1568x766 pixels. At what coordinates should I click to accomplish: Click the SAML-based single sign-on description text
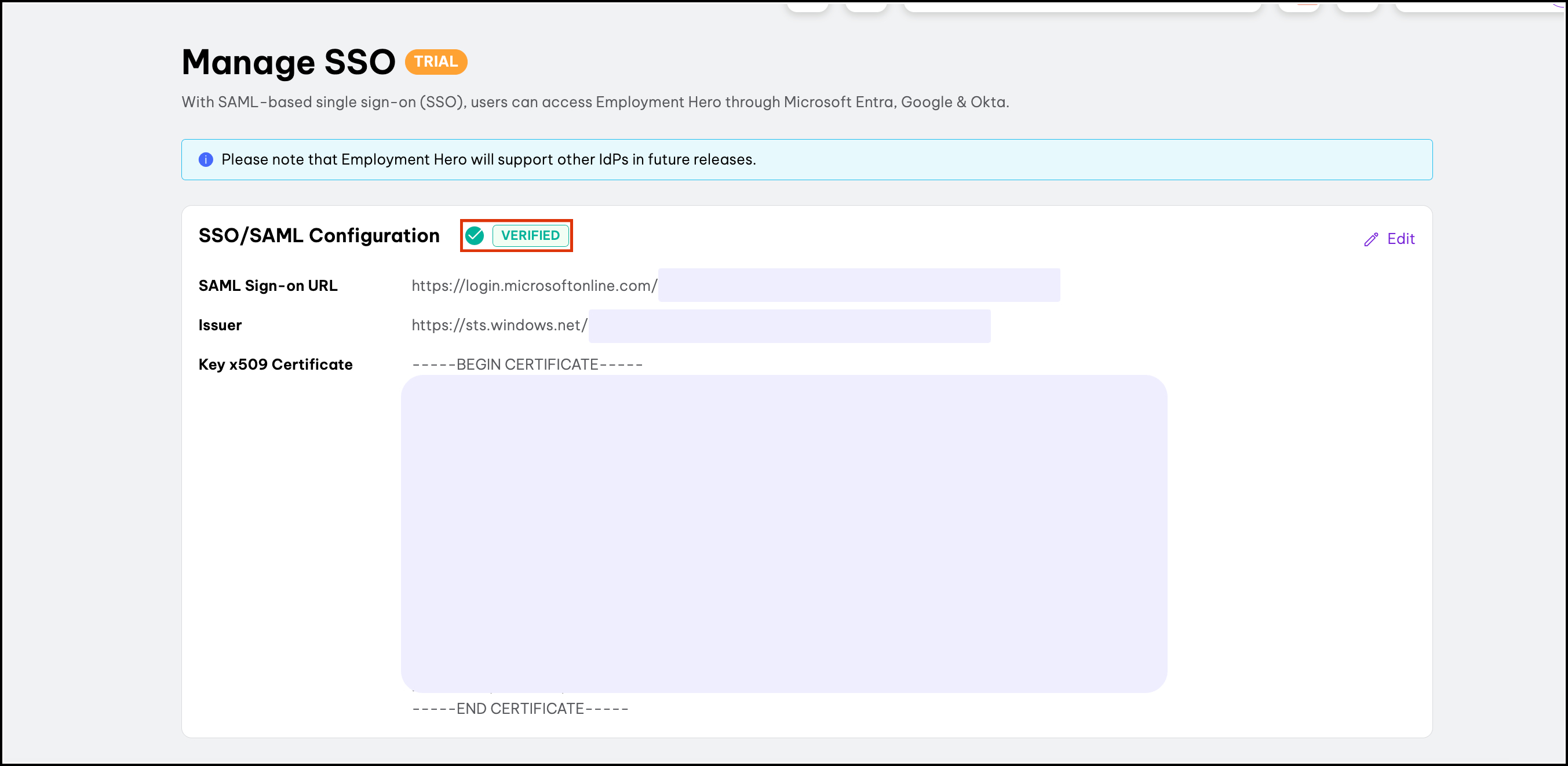pyautogui.click(x=595, y=101)
